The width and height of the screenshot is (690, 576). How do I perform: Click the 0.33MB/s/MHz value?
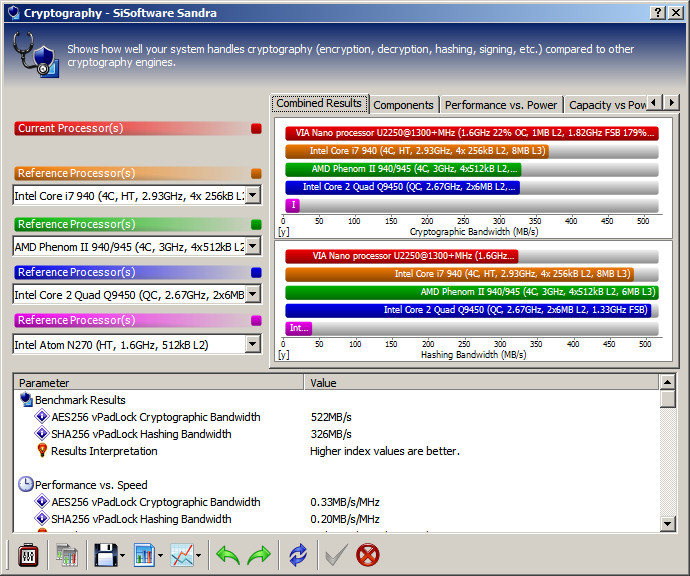(345, 502)
